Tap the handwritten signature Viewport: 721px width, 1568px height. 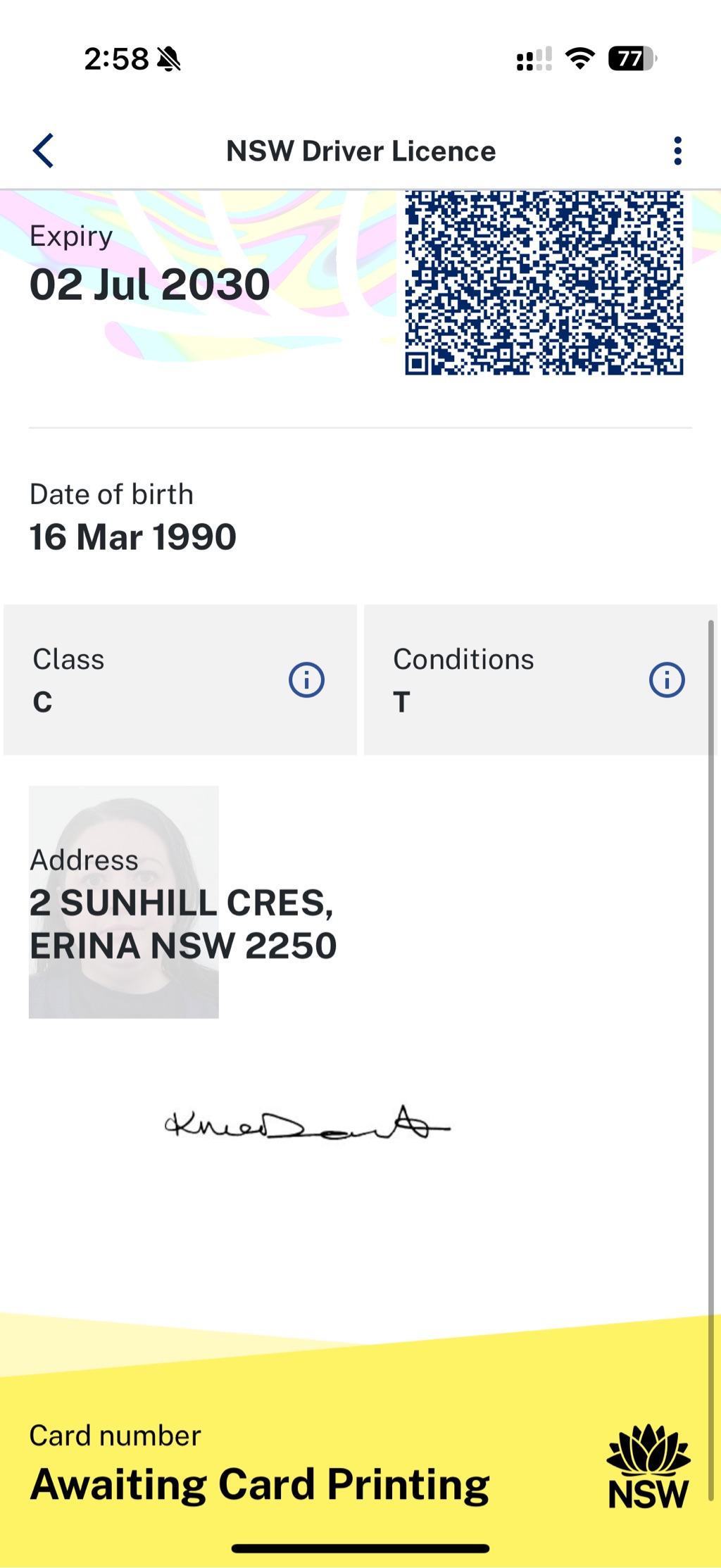pyautogui.click(x=306, y=1122)
